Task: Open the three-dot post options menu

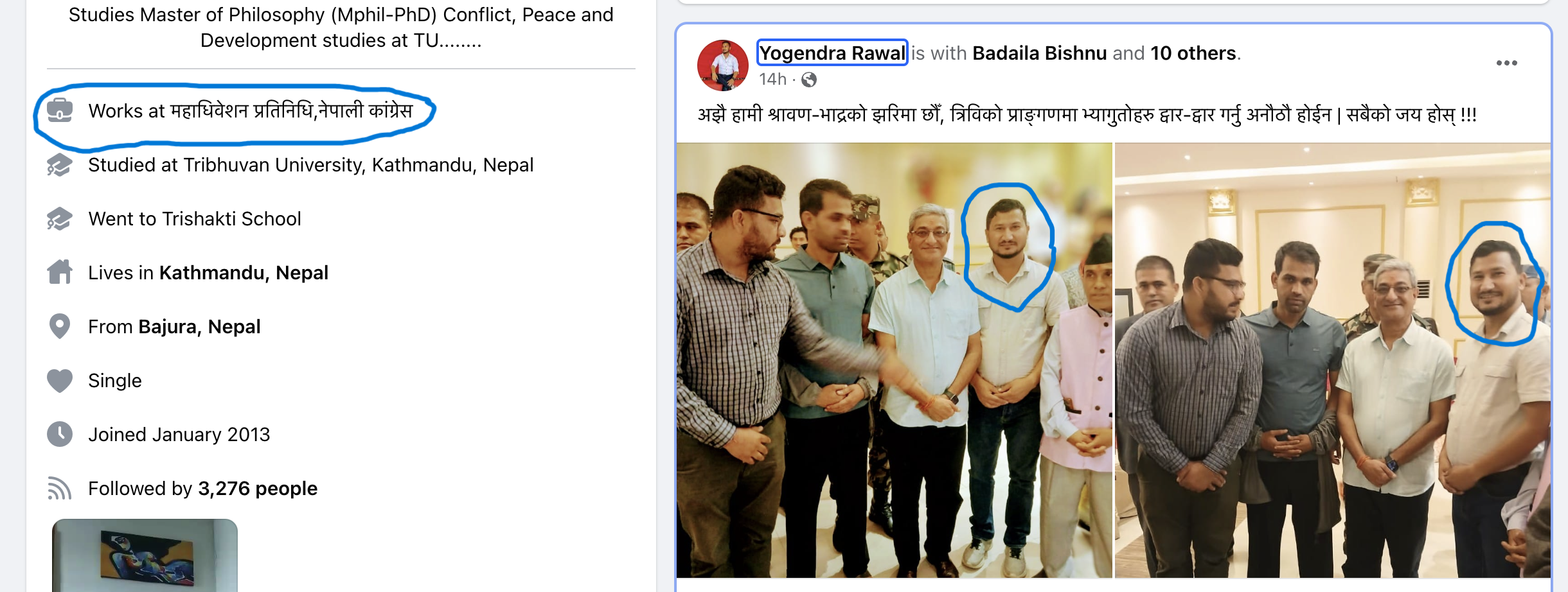Action: [1506, 63]
